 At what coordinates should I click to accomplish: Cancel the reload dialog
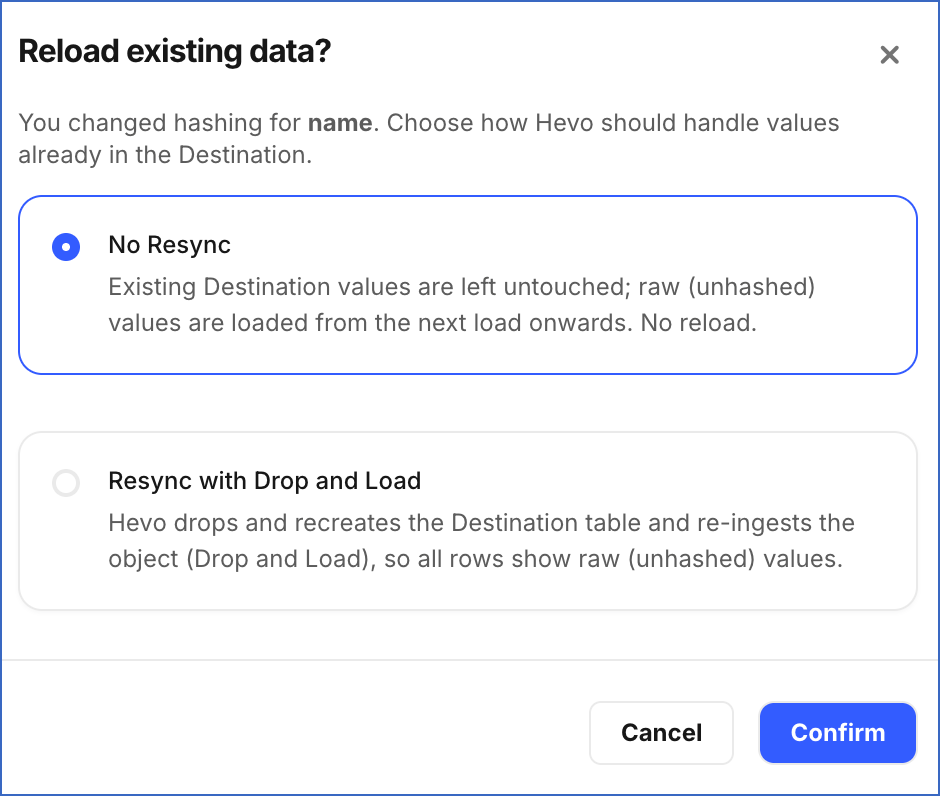pyautogui.click(x=661, y=732)
